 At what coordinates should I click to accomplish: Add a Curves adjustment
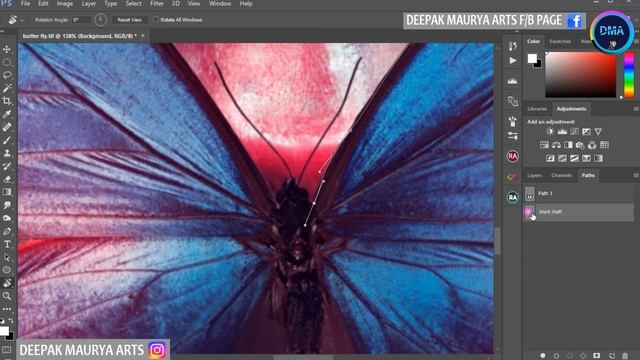[x=574, y=131]
